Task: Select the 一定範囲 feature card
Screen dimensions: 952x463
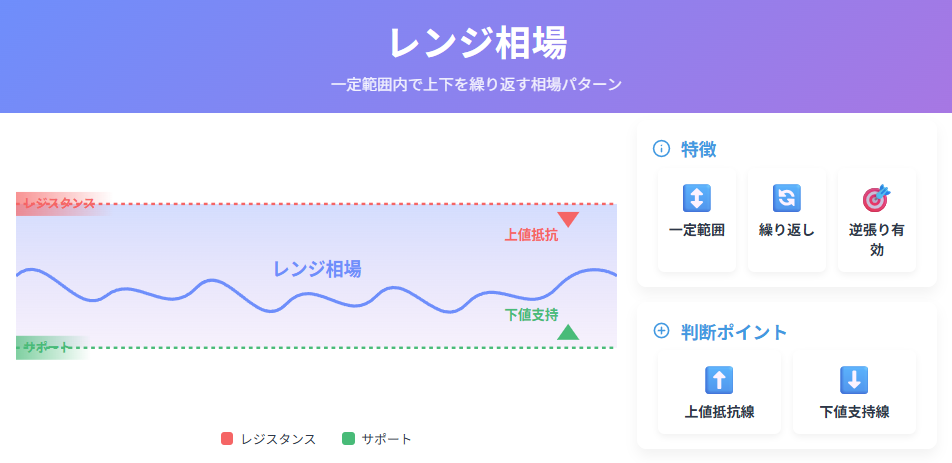Action: click(x=696, y=220)
